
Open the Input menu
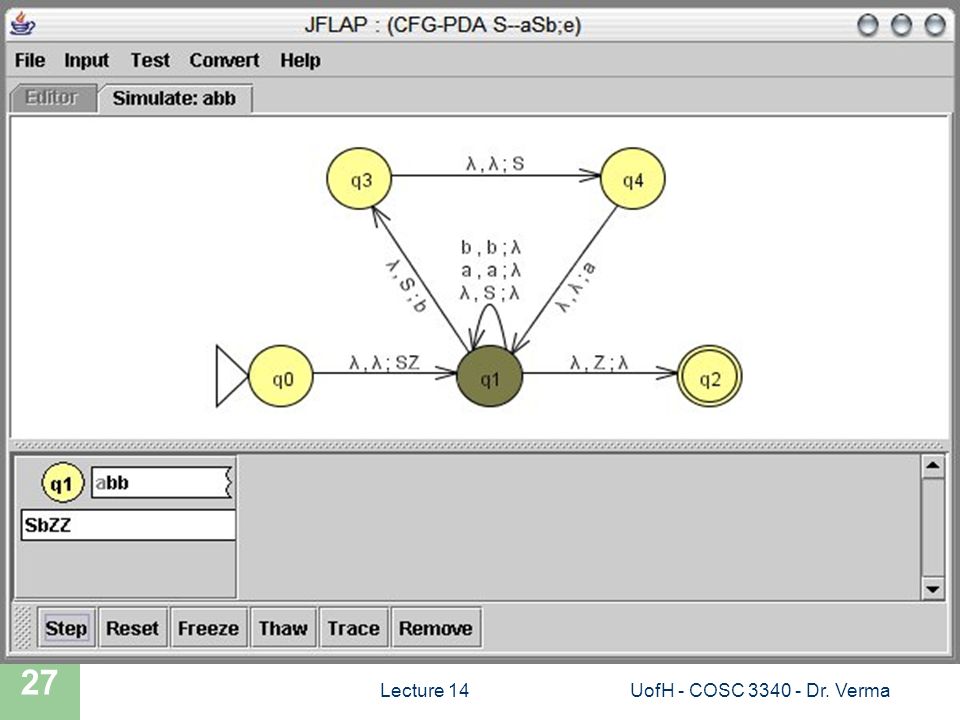click(x=86, y=60)
